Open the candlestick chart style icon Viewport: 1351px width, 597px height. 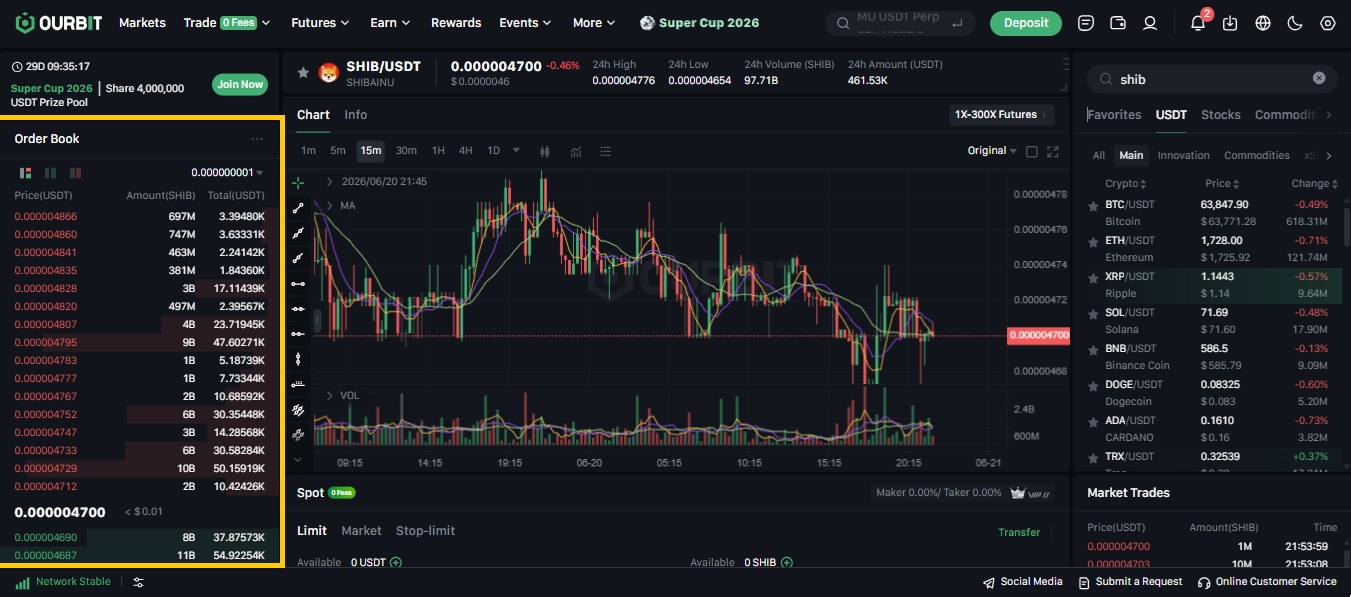click(545, 151)
